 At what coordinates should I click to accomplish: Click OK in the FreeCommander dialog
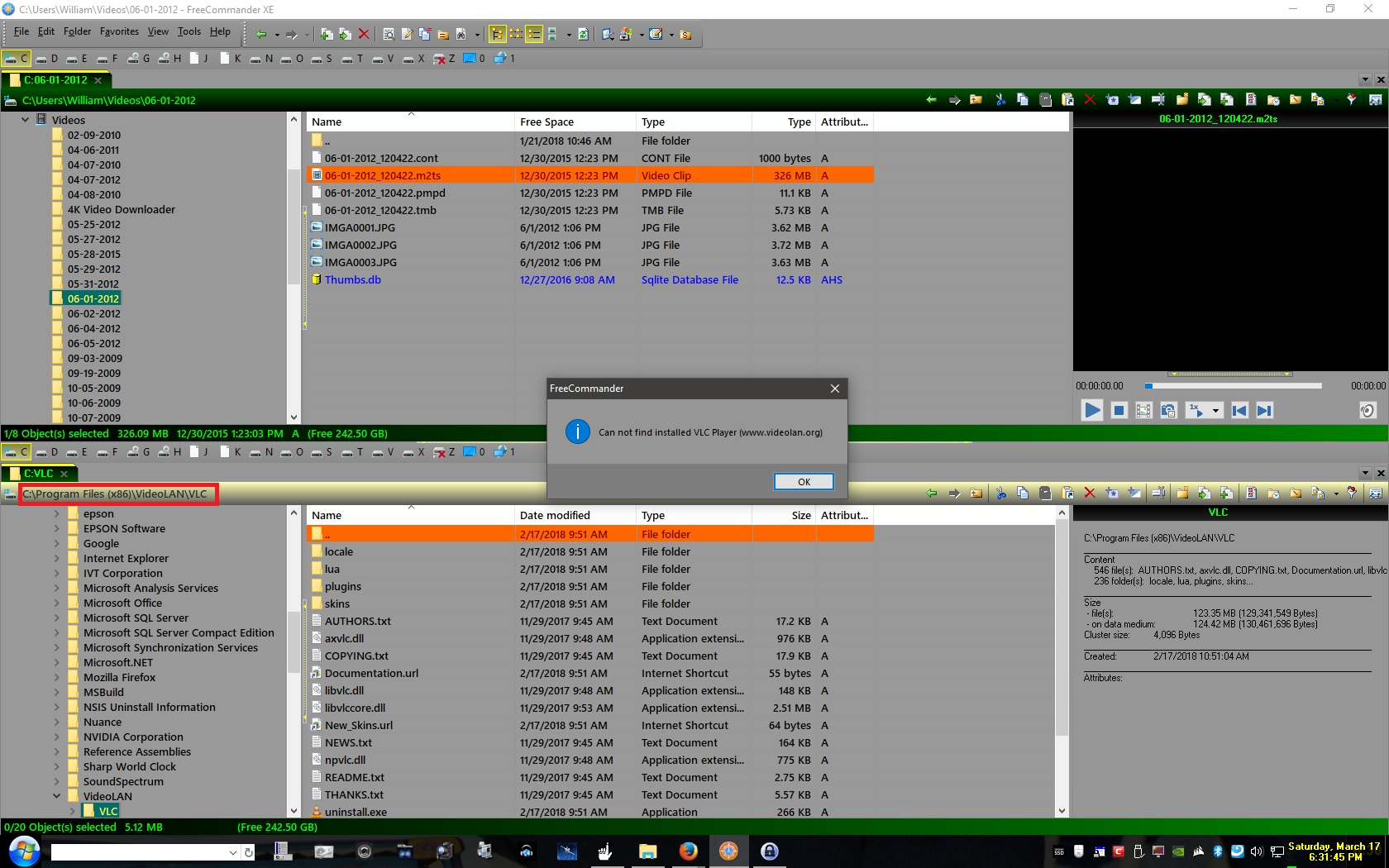coord(804,482)
